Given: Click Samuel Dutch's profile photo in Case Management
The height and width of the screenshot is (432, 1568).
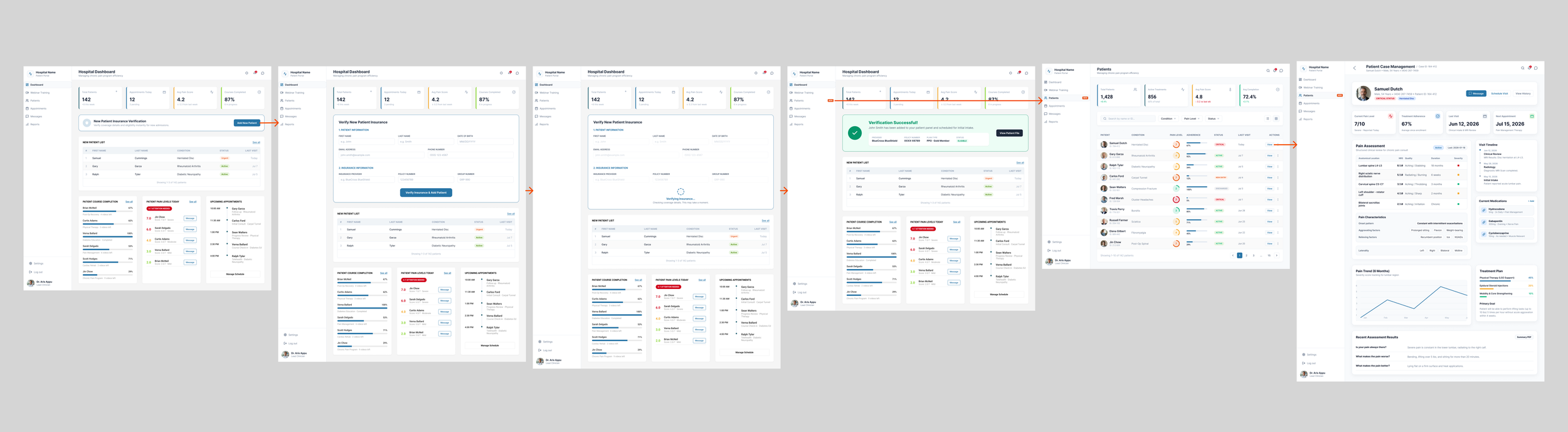Looking at the screenshot, I should pyautogui.click(x=1364, y=93).
